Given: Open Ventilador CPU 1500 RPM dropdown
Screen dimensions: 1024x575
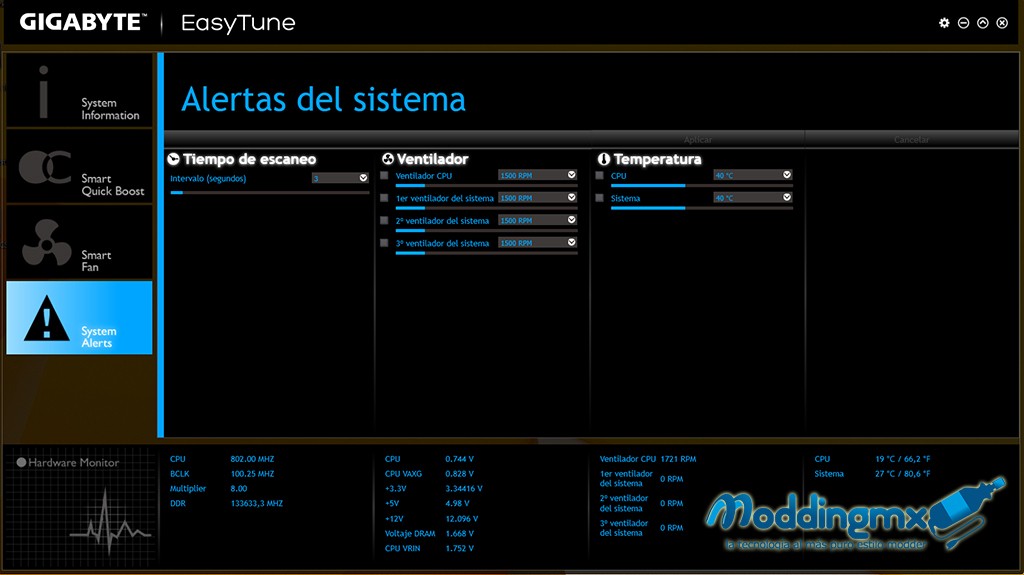Looking at the screenshot, I should (x=537, y=175).
